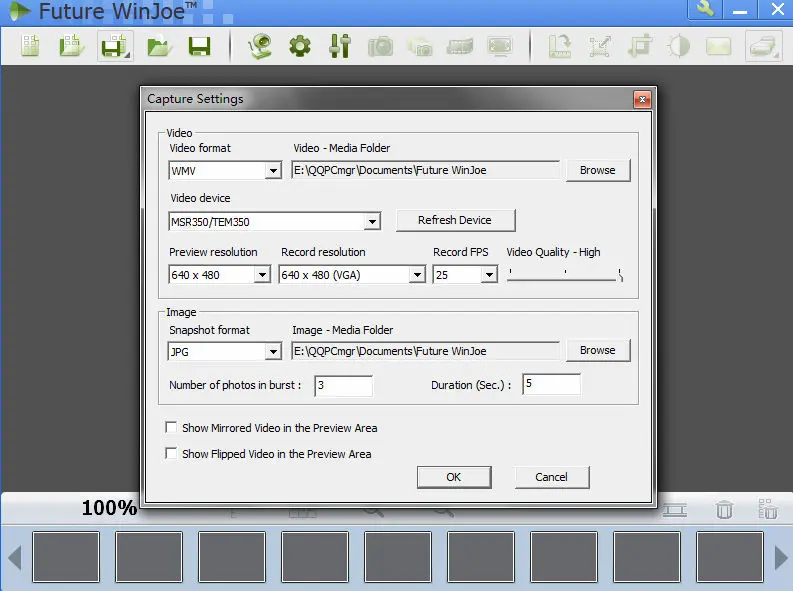The width and height of the screenshot is (793, 591).
Task: Click the plain green floppy save icon
Action: (x=199, y=47)
